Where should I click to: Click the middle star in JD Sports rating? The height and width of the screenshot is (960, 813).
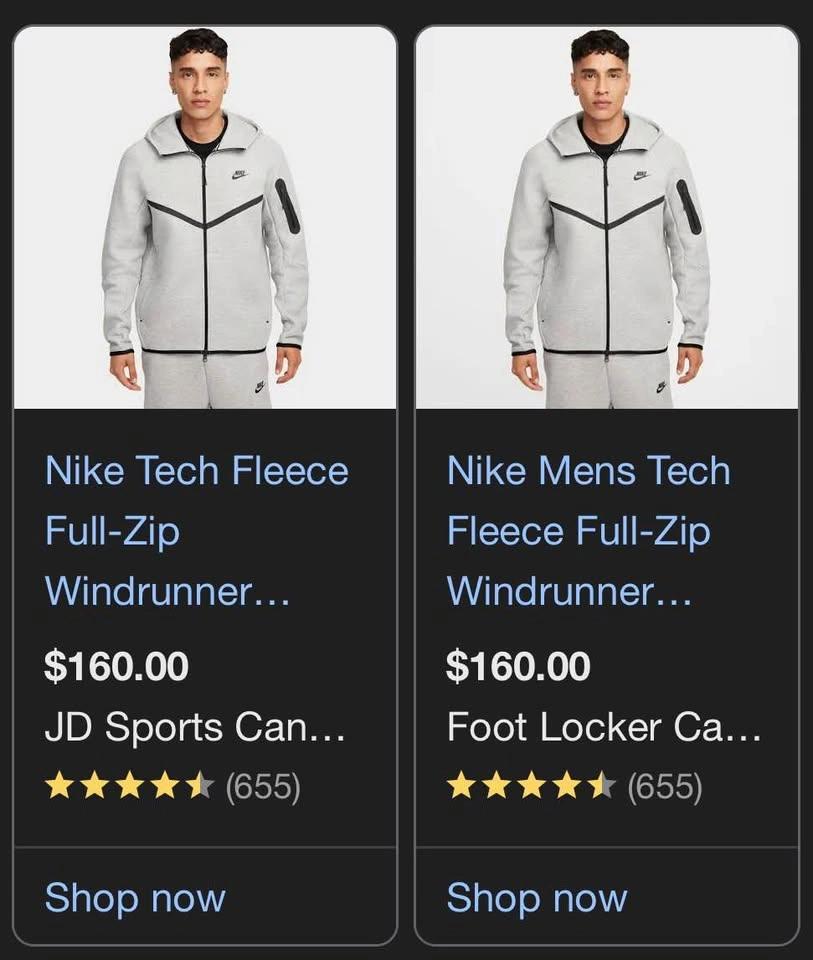(x=130, y=787)
